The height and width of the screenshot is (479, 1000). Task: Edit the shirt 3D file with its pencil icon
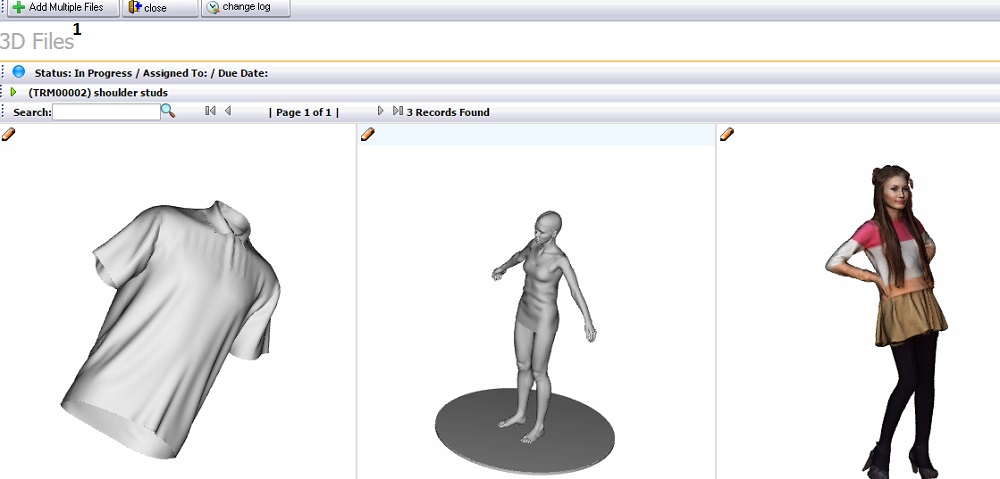coord(8,134)
